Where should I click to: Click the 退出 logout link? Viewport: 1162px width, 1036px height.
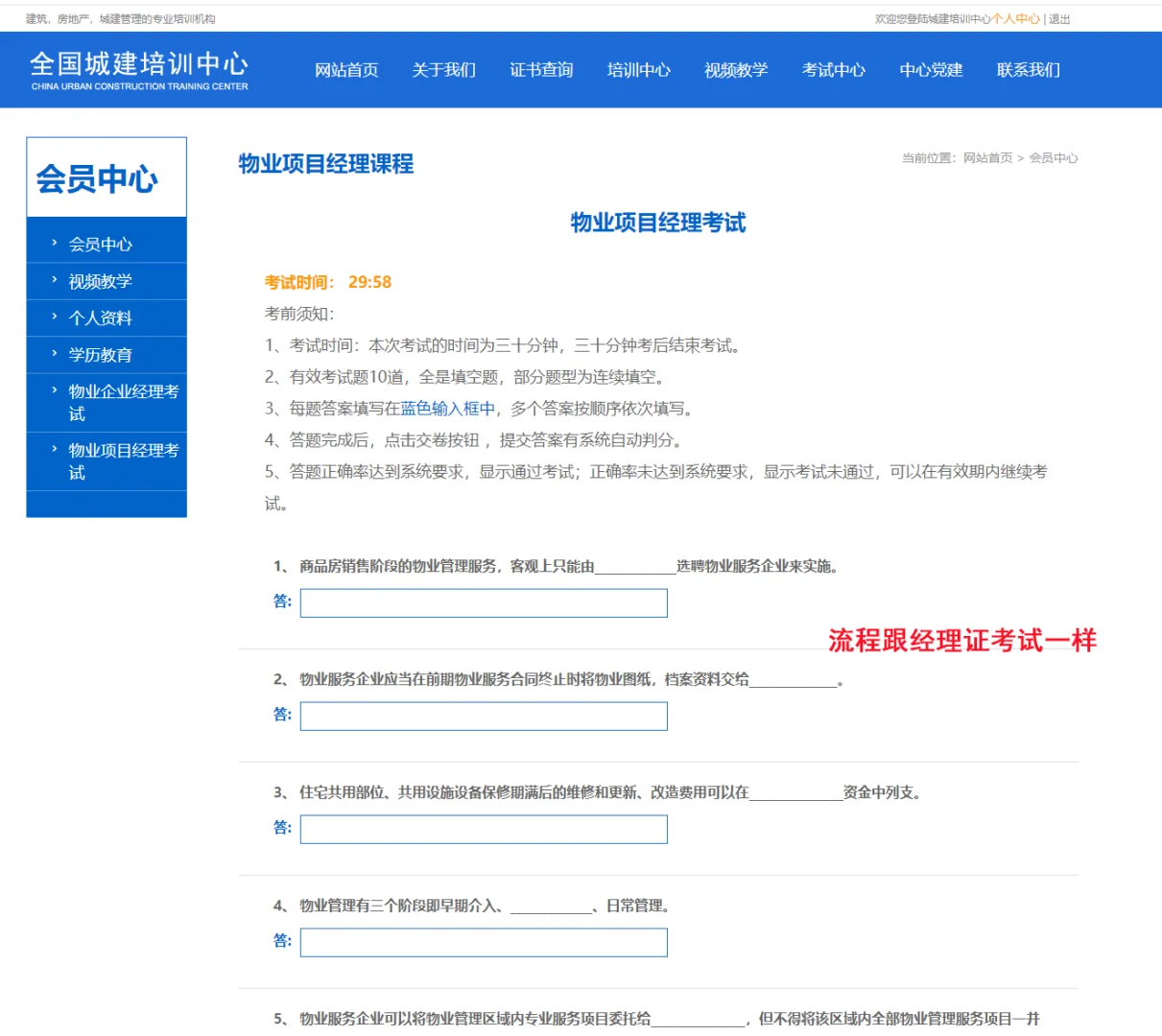coord(1057,18)
